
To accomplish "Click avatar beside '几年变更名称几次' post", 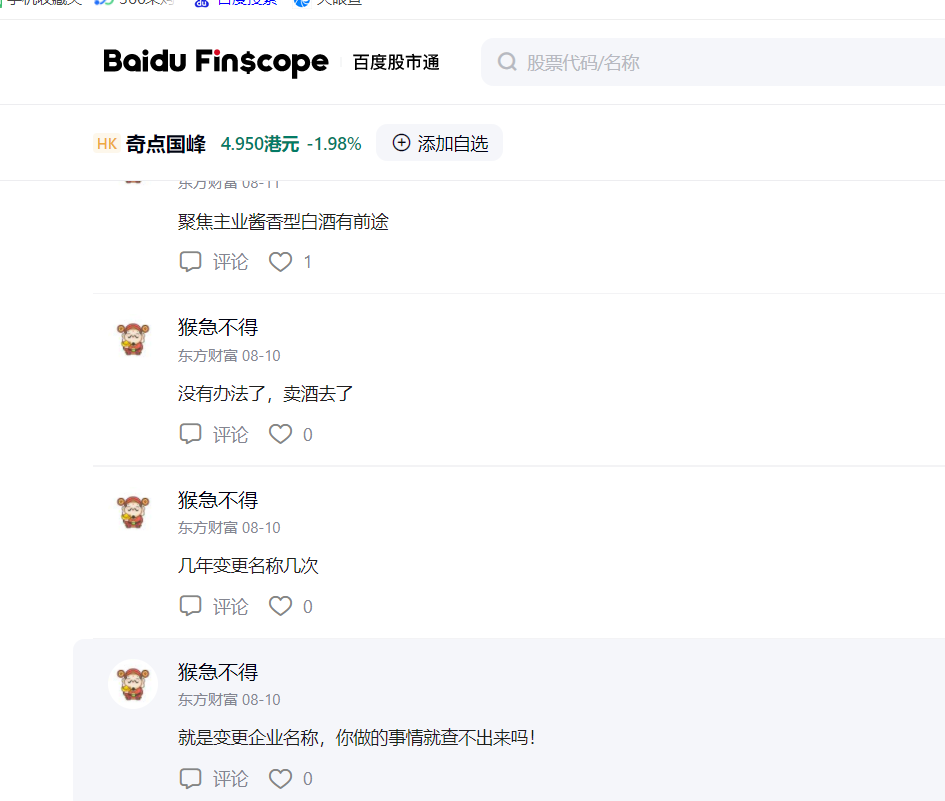I will click(x=132, y=511).
